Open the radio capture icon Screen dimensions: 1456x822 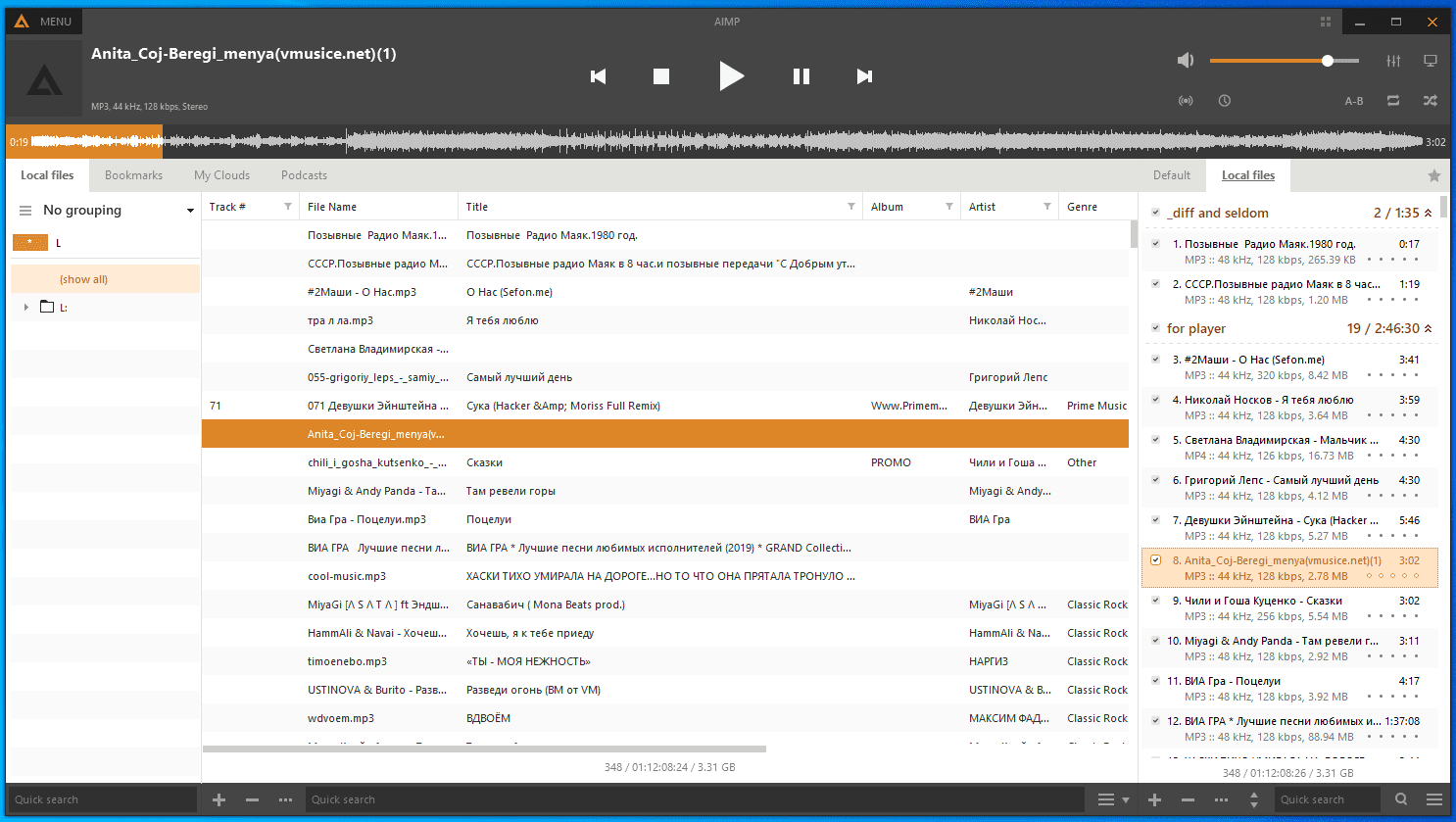(x=1186, y=101)
